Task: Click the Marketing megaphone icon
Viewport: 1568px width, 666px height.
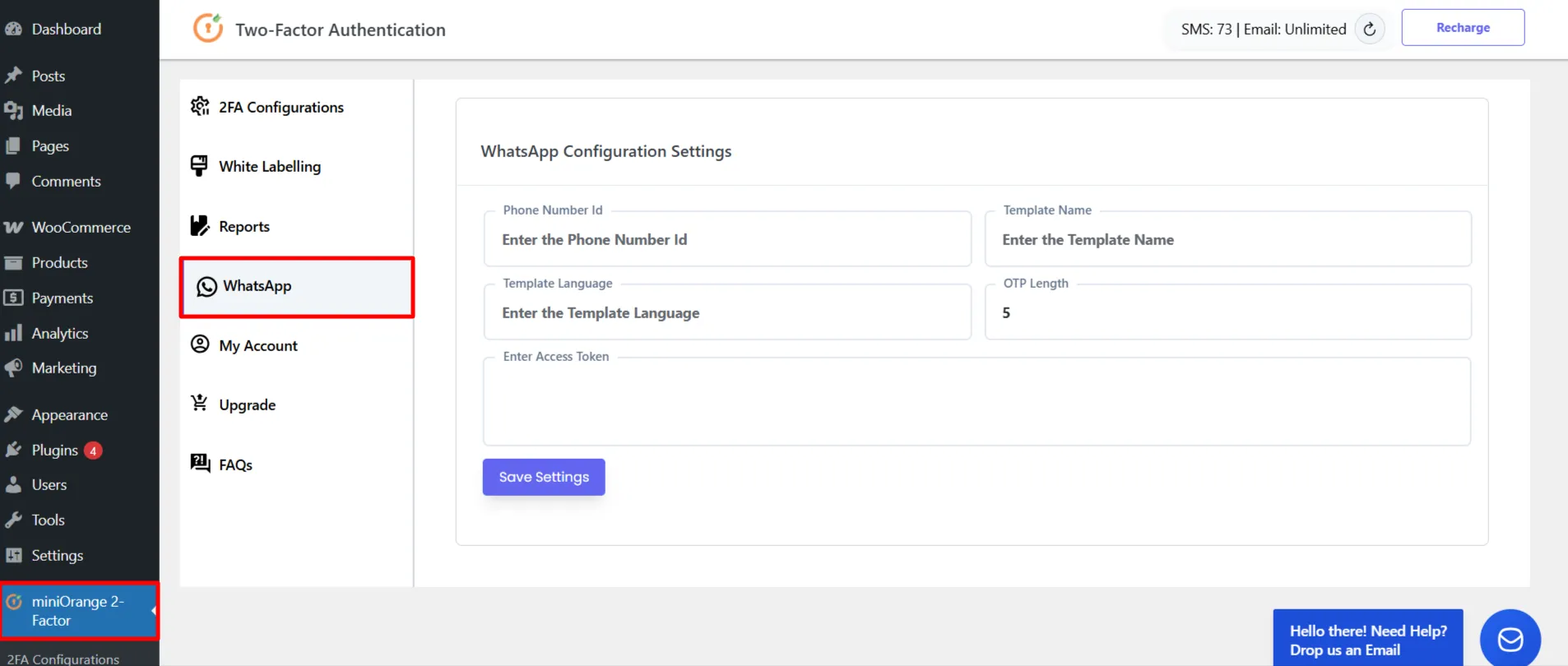Action: pyautogui.click(x=13, y=368)
